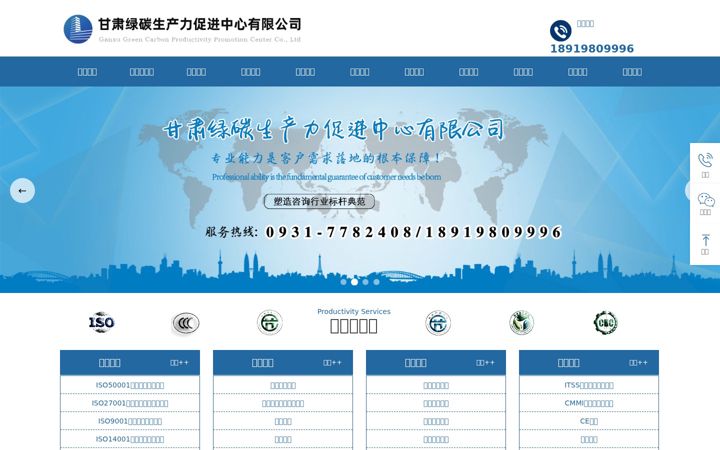Open the ITSS service link

(589, 385)
